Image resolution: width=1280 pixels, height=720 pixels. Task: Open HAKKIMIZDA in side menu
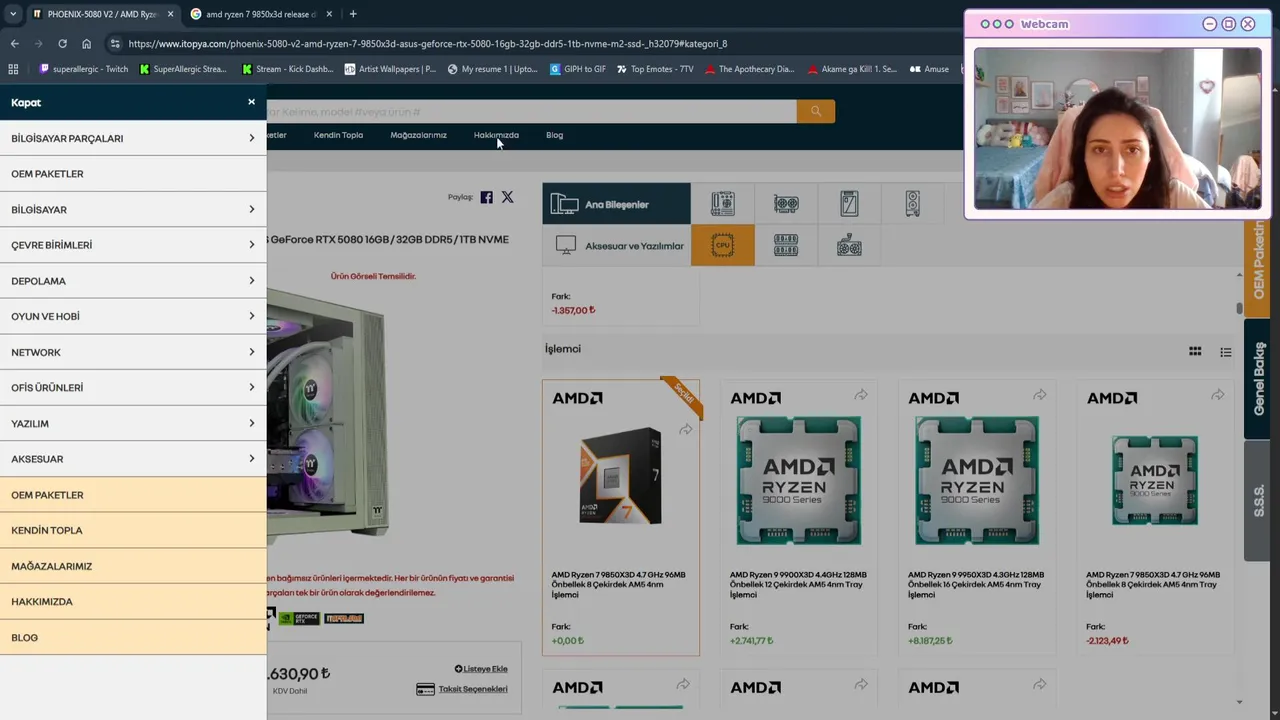(133, 602)
